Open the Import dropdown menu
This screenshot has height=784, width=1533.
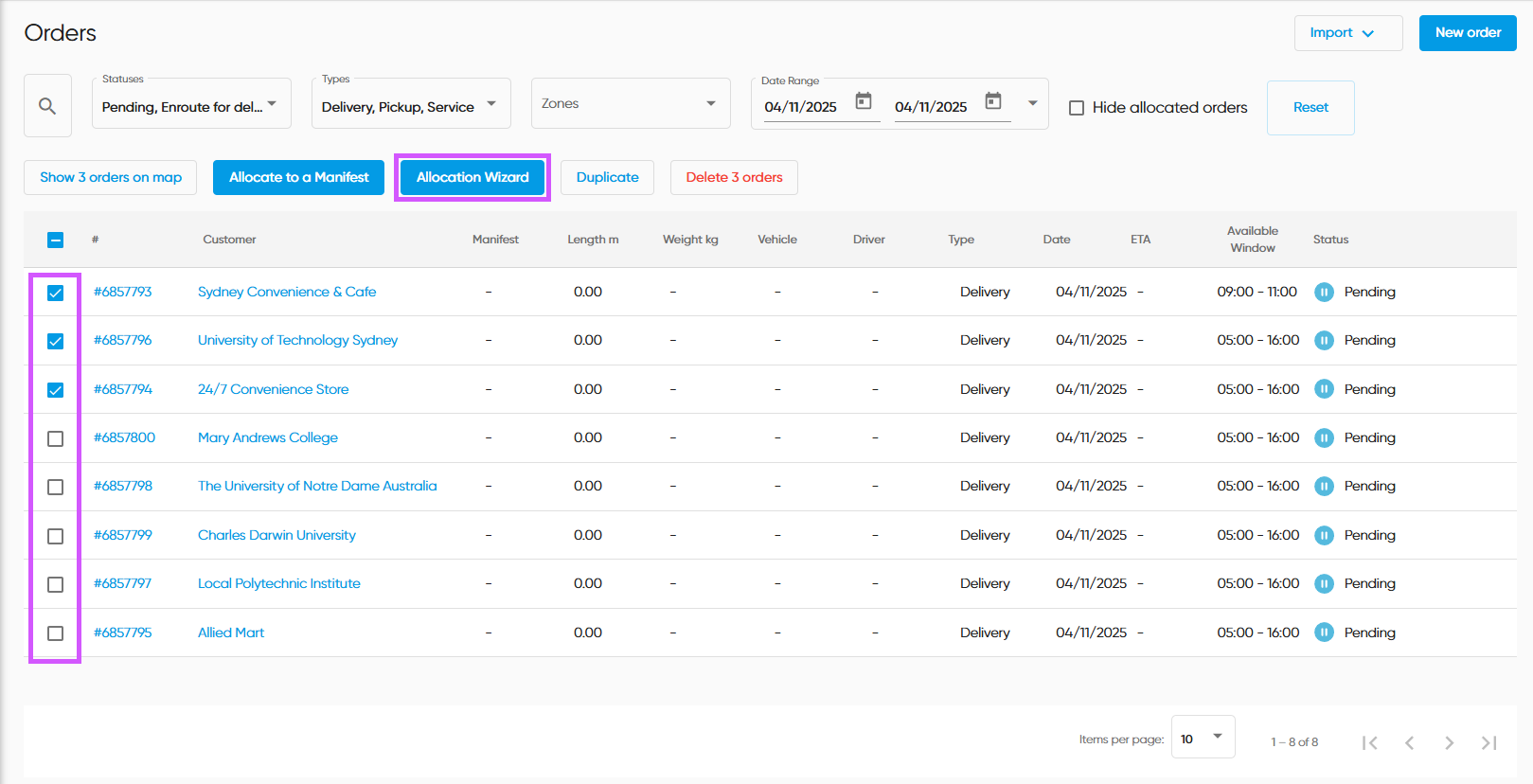coord(1347,33)
